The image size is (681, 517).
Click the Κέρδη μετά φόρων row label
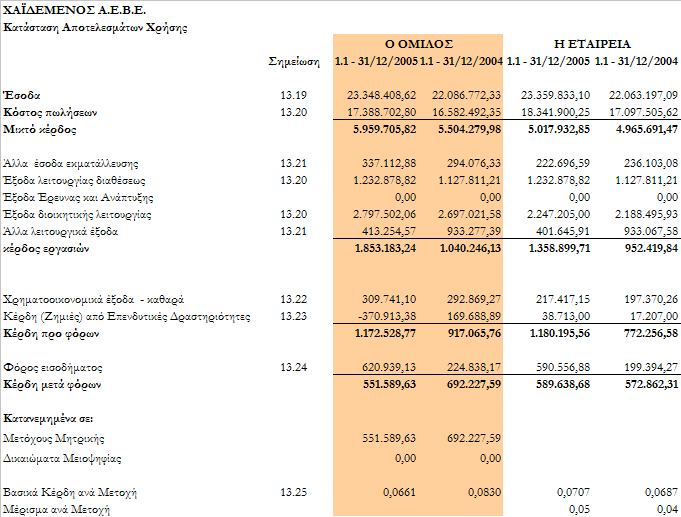tap(52, 385)
